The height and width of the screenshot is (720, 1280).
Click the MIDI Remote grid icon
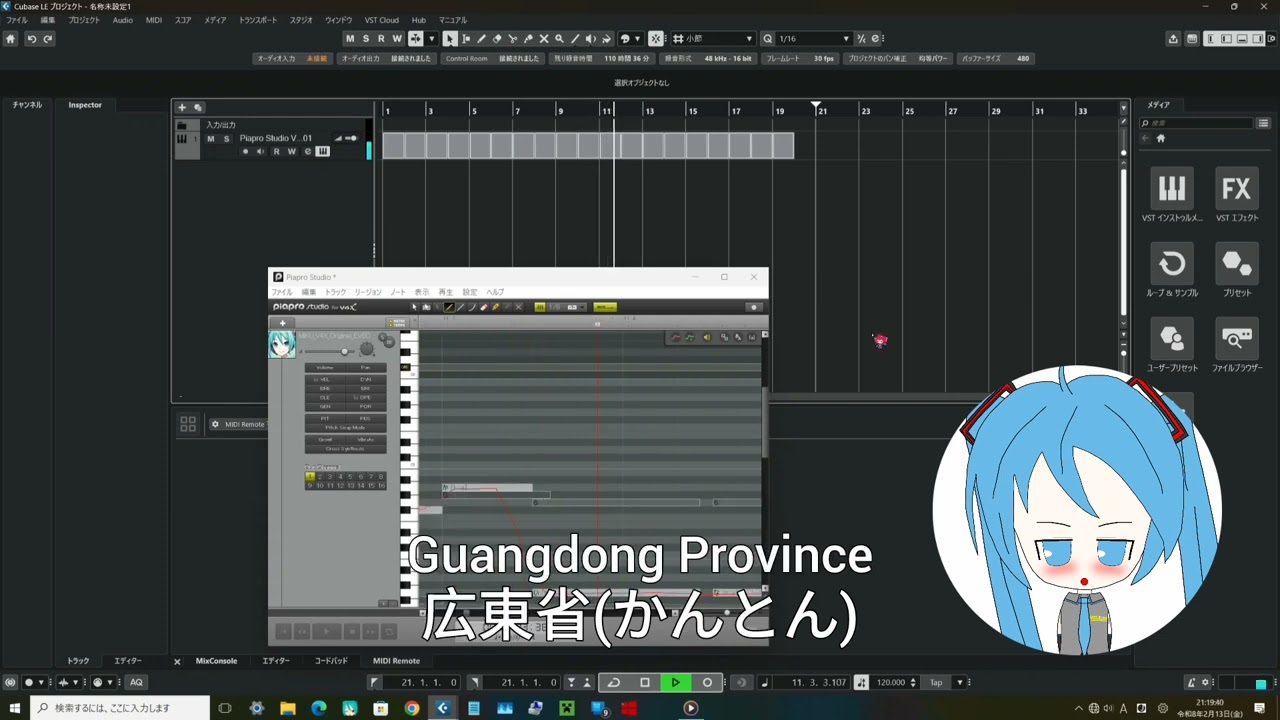tap(188, 424)
